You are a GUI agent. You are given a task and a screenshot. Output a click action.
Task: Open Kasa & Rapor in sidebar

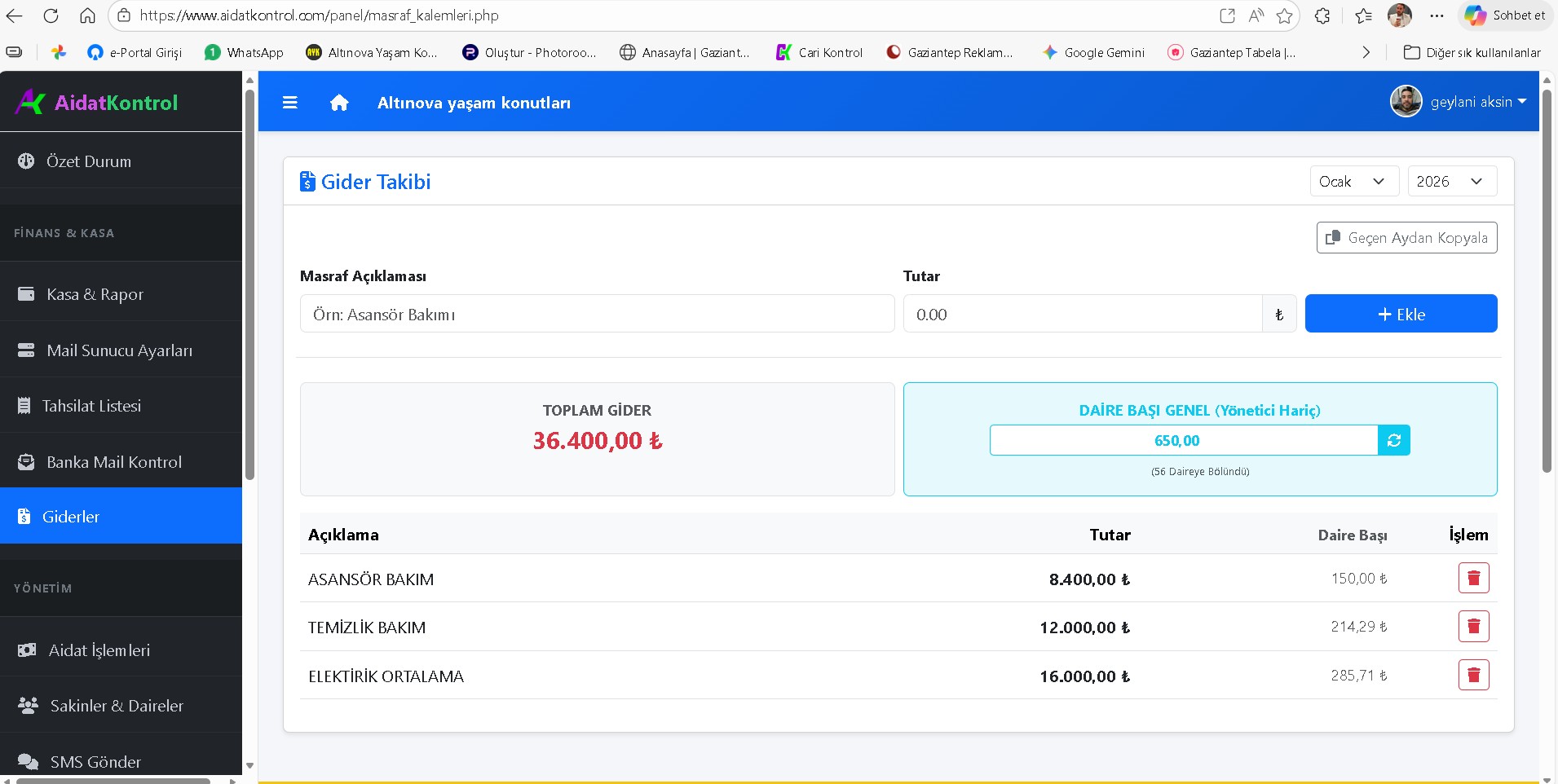(95, 294)
